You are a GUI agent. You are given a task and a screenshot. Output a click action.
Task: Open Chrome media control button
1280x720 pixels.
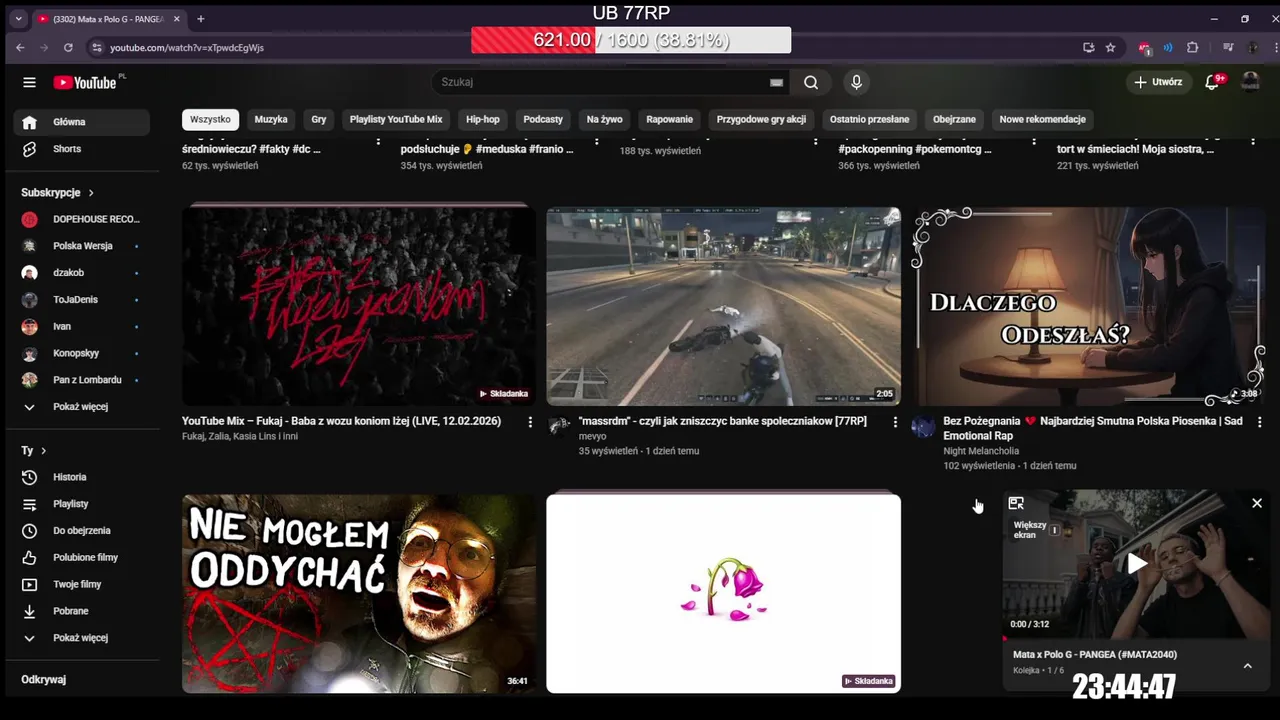[x=1228, y=47]
